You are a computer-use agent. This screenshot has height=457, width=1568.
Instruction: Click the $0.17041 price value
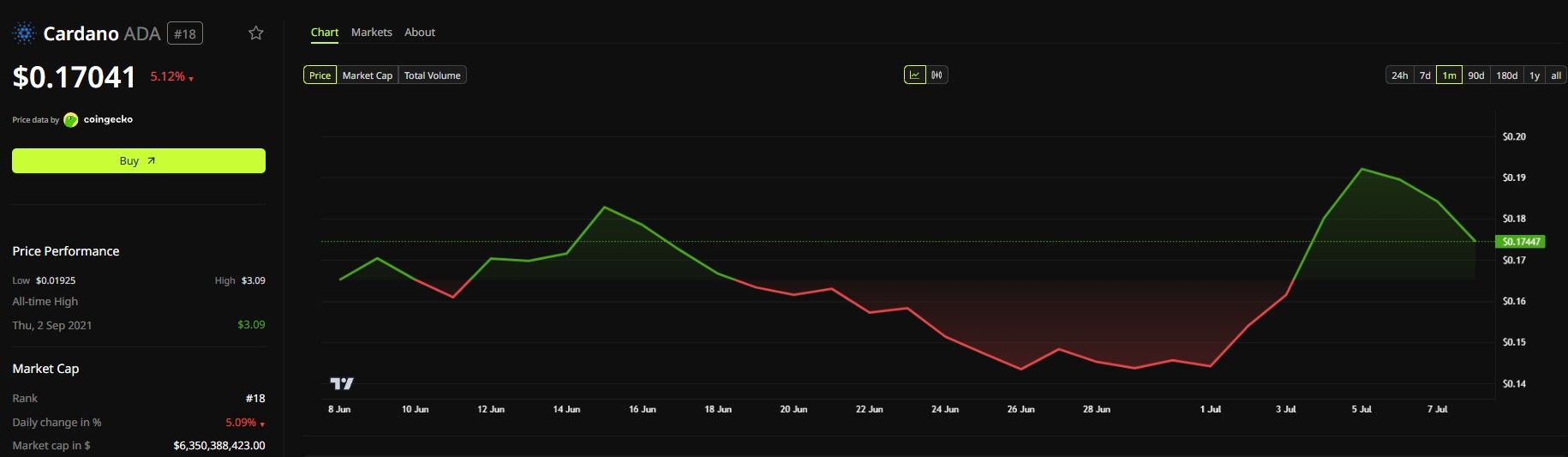[x=75, y=77]
